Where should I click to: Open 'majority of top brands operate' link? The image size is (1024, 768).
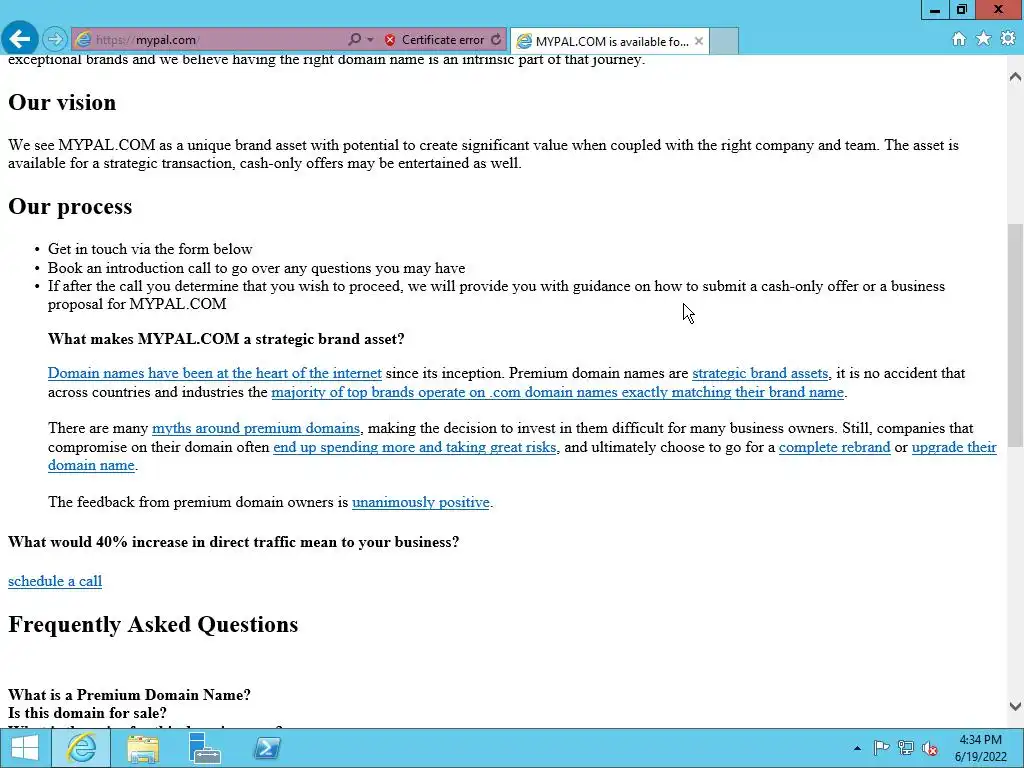[558, 392]
